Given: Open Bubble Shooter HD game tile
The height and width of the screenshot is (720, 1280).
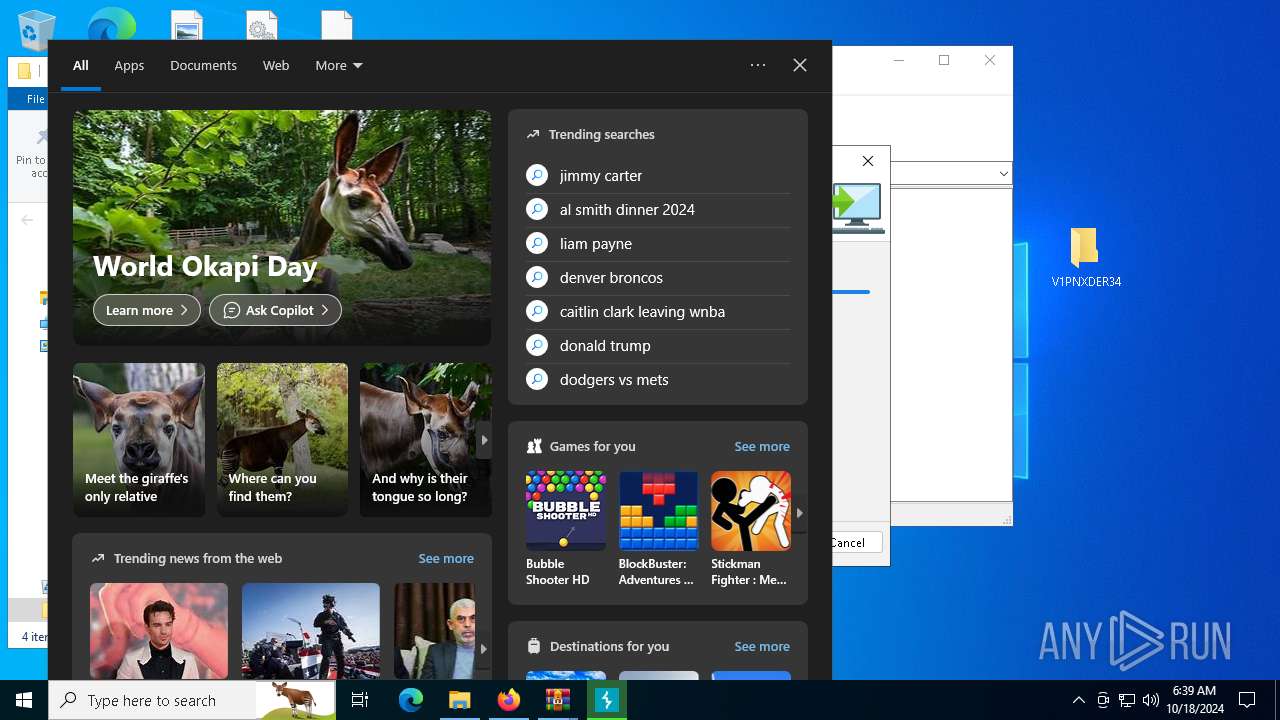Looking at the screenshot, I should pyautogui.click(x=565, y=529).
